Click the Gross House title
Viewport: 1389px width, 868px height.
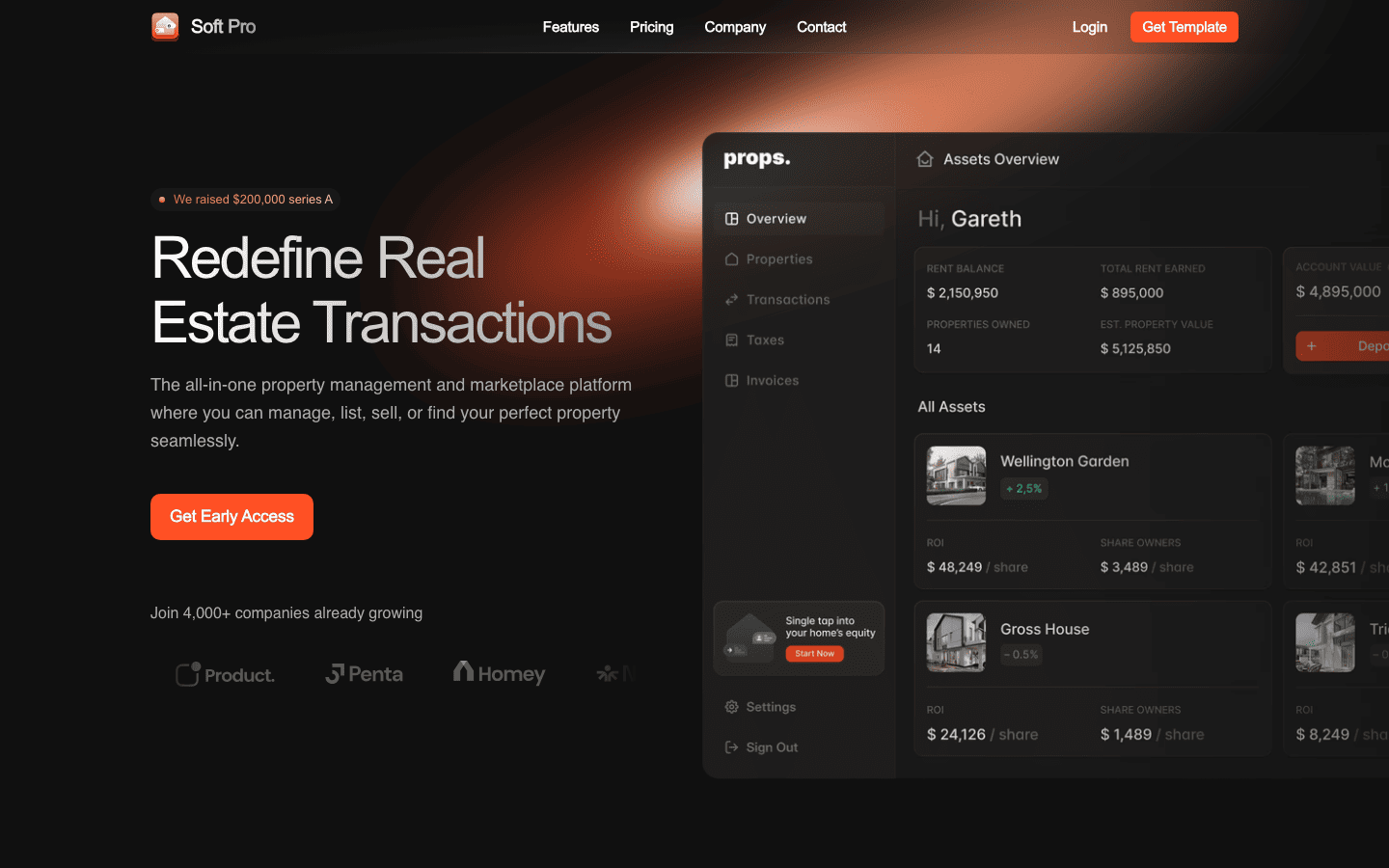click(x=1045, y=629)
